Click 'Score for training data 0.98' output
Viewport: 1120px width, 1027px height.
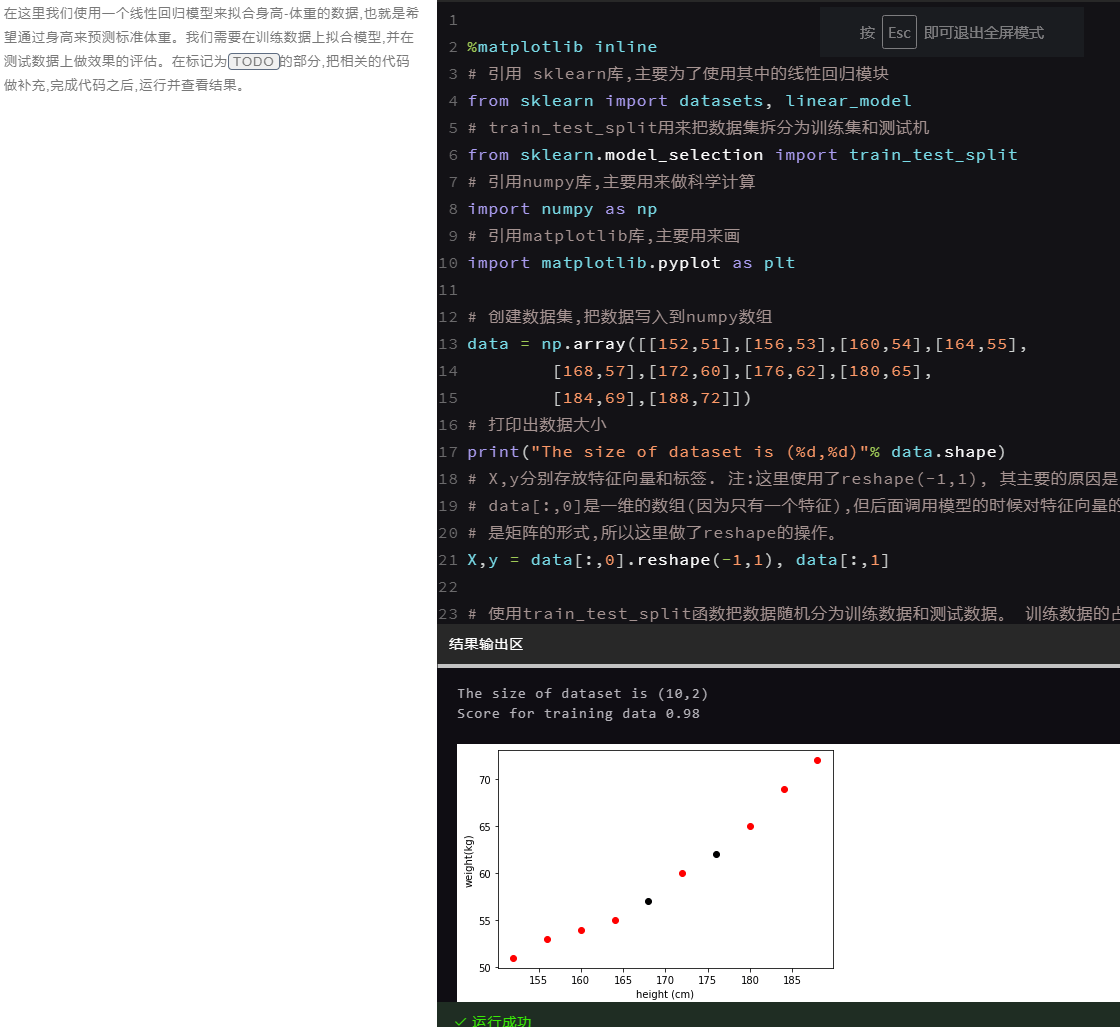coord(579,713)
